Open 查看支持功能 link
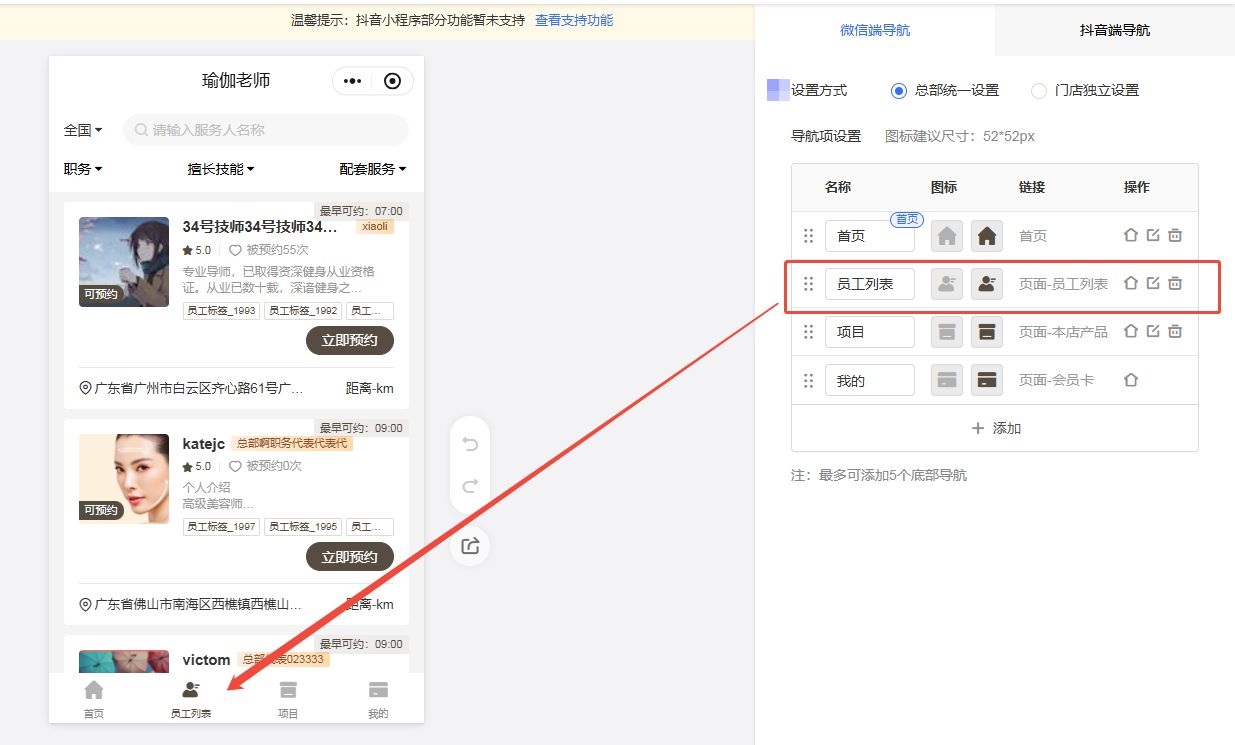This screenshot has width=1235, height=745. [574, 20]
